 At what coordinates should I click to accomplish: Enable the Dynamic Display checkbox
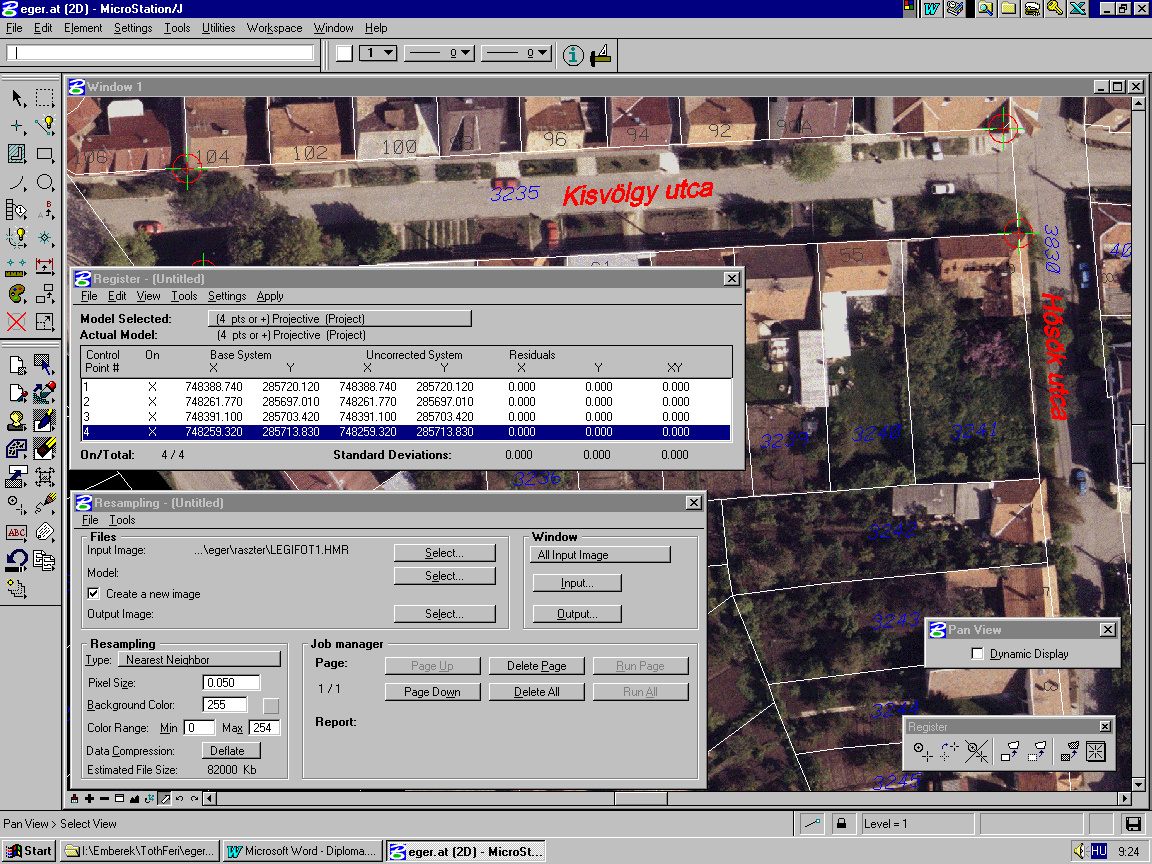pyautogui.click(x=978, y=654)
